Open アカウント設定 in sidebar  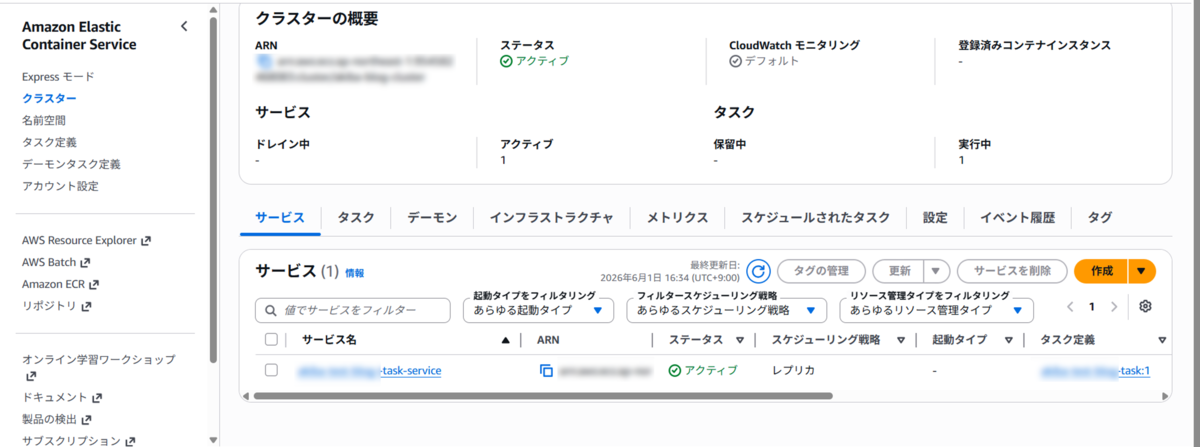tap(60, 186)
